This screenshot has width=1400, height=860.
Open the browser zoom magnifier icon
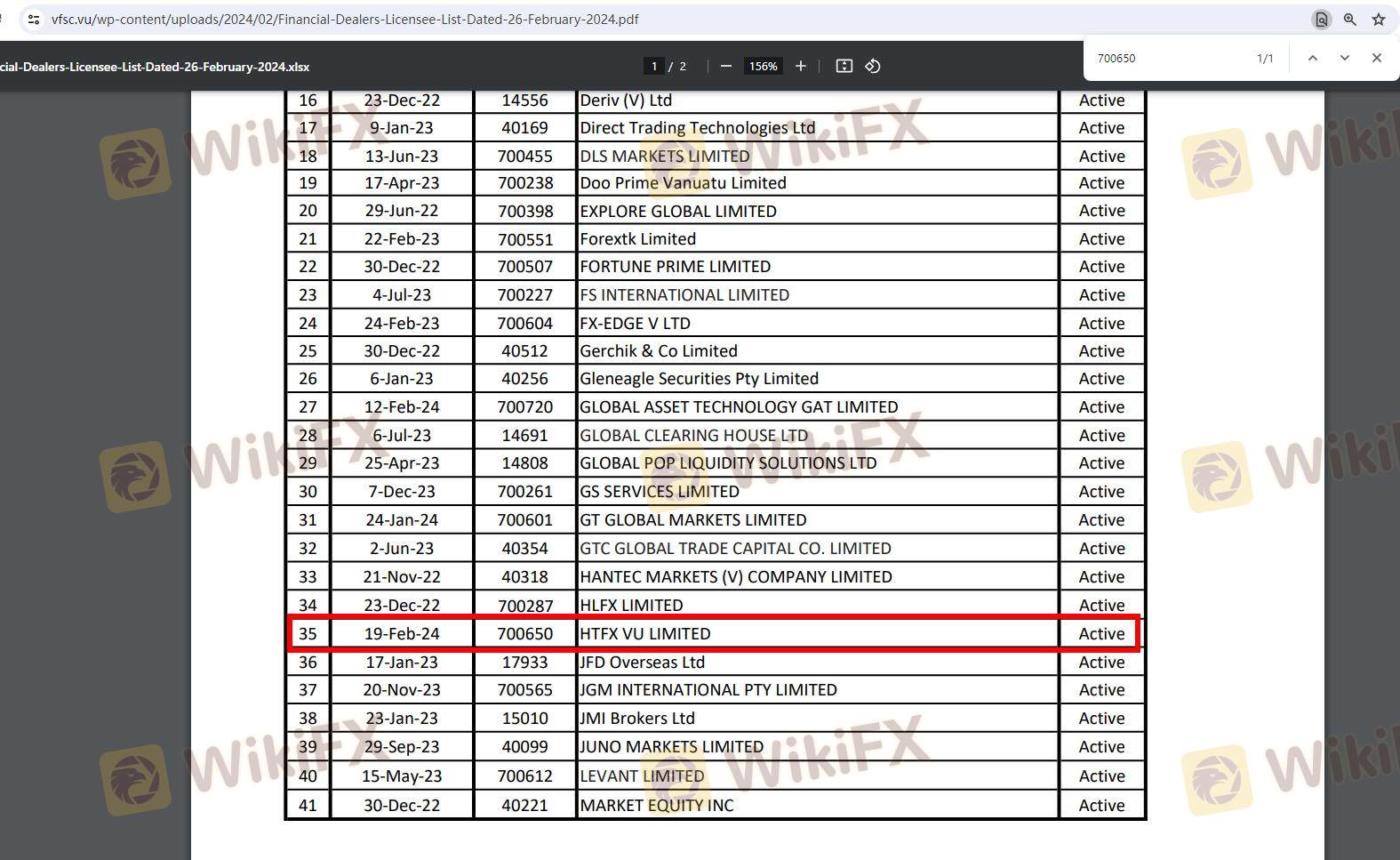point(1349,20)
